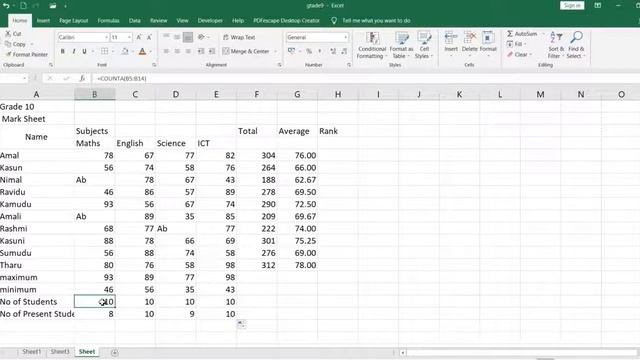Click the Undo arrow in the title bar
640x360 pixels.
[x=6, y=6]
